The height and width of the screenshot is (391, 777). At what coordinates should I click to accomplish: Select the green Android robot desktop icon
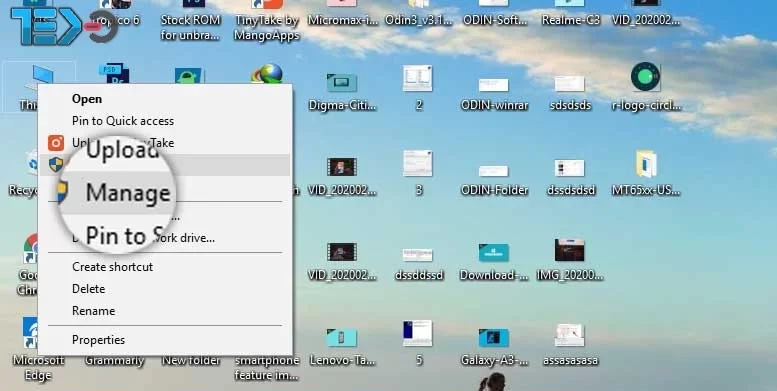click(189, 76)
